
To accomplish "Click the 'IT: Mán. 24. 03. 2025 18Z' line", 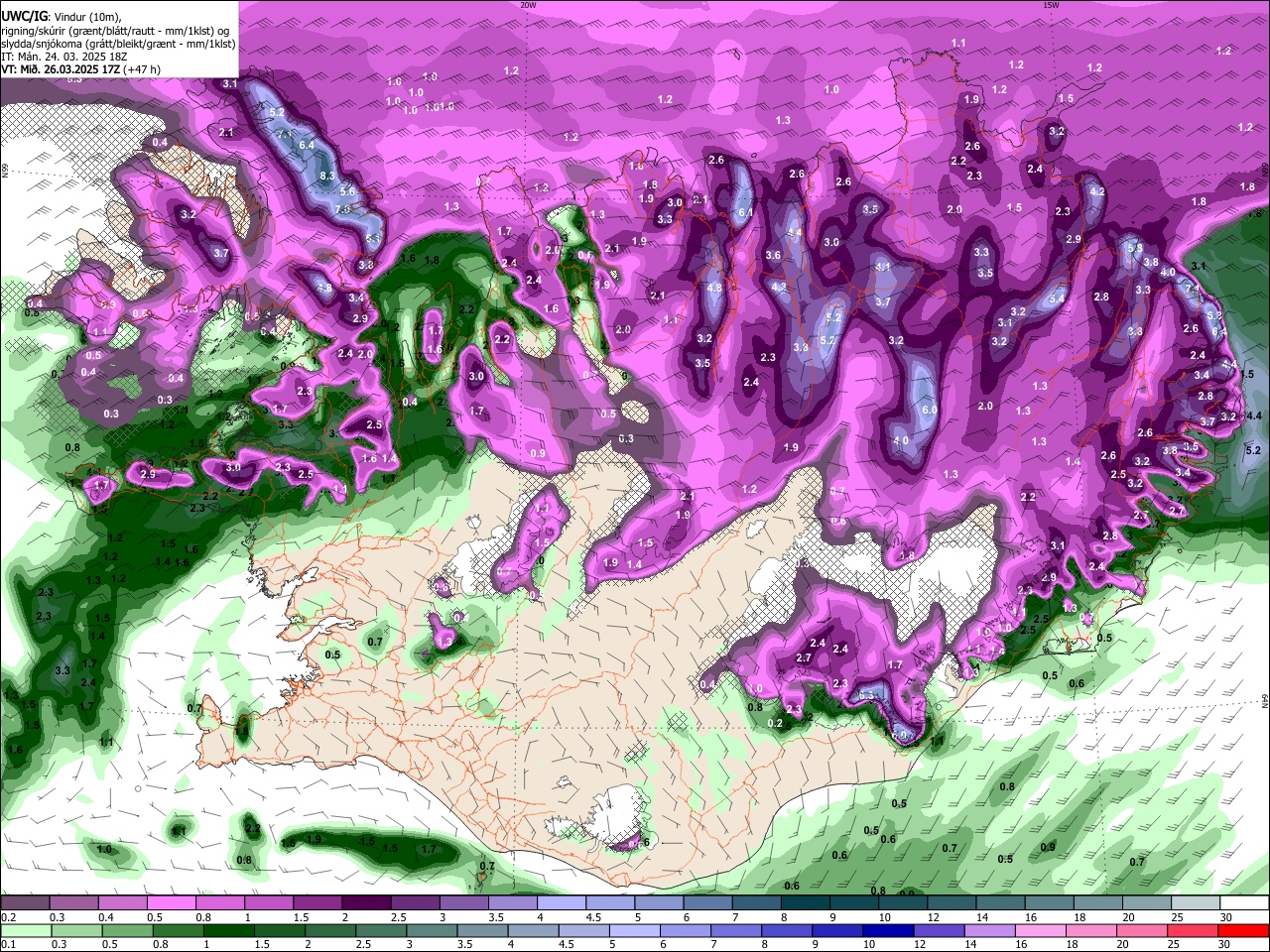I will 63,57.
